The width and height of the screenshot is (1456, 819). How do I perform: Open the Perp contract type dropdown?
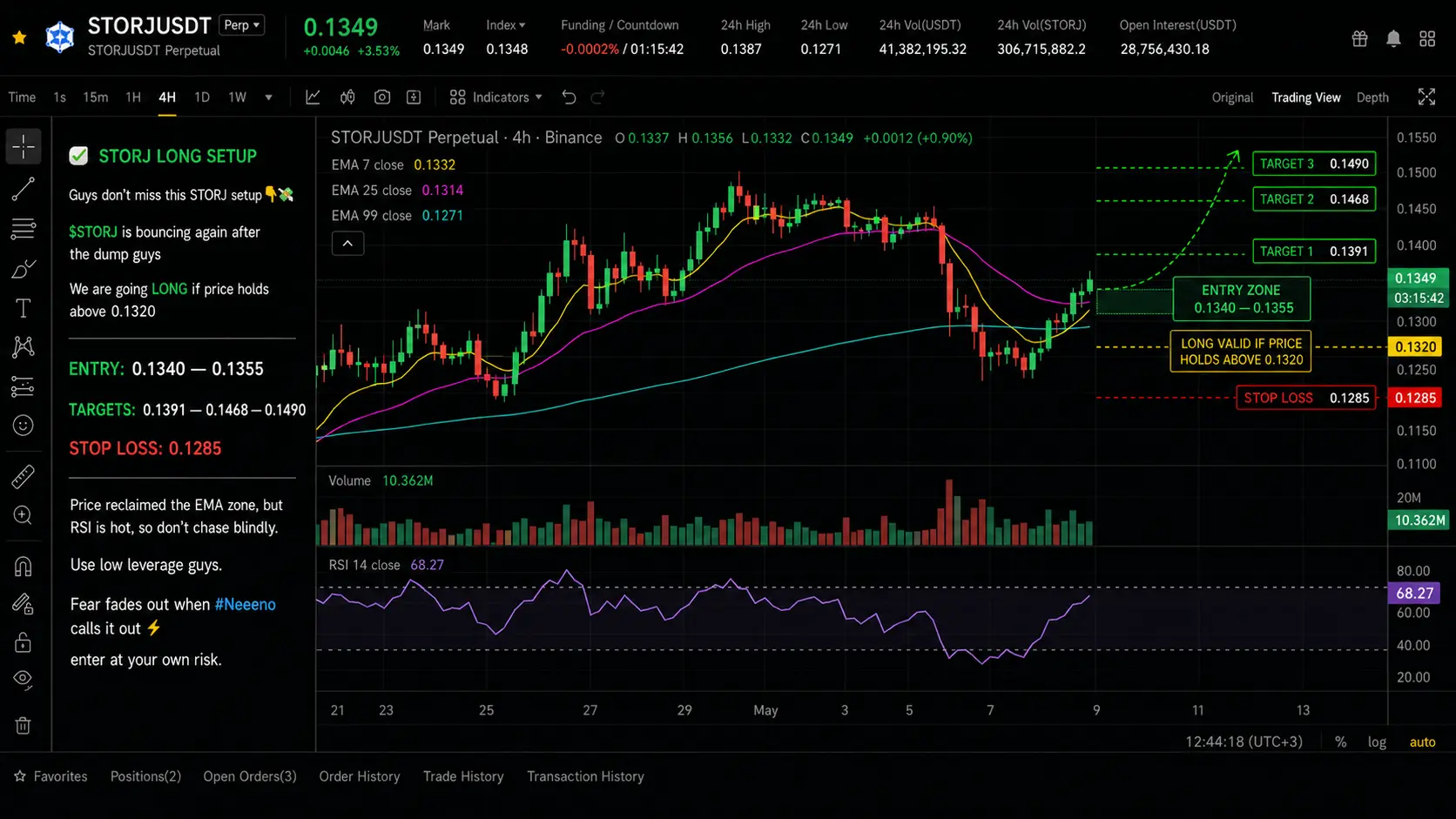(242, 25)
